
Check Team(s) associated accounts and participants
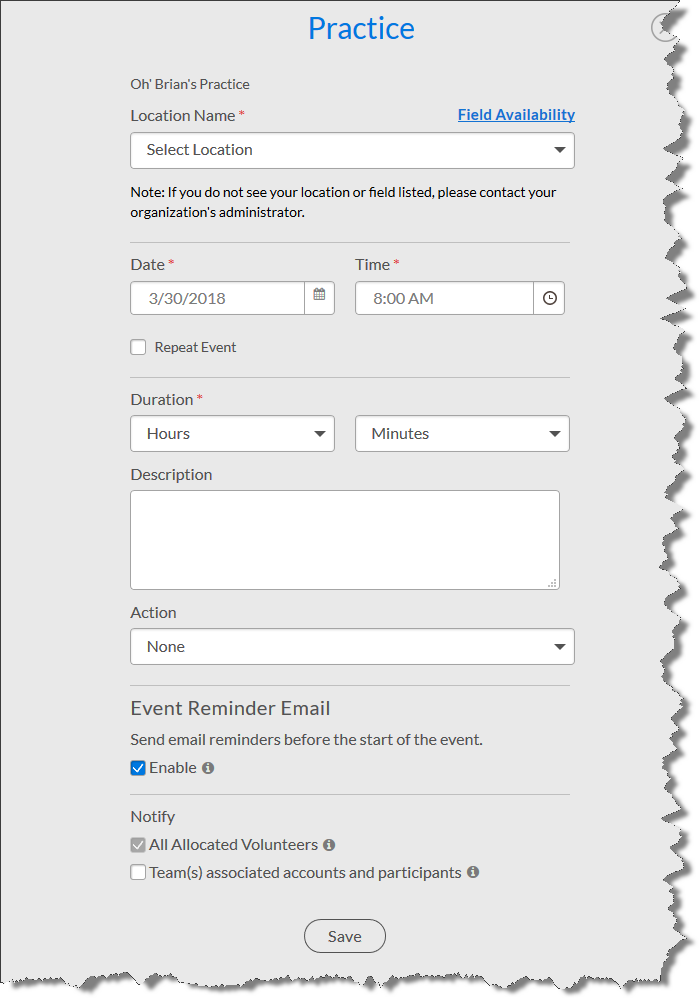click(139, 872)
